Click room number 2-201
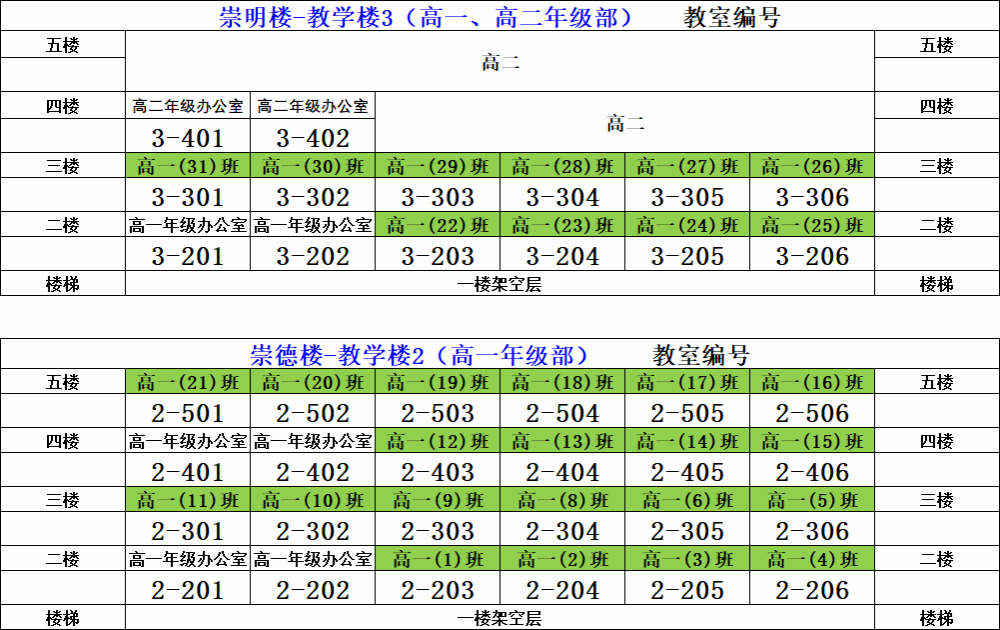Image resolution: width=1000 pixels, height=630 pixels. pos(188,590)
